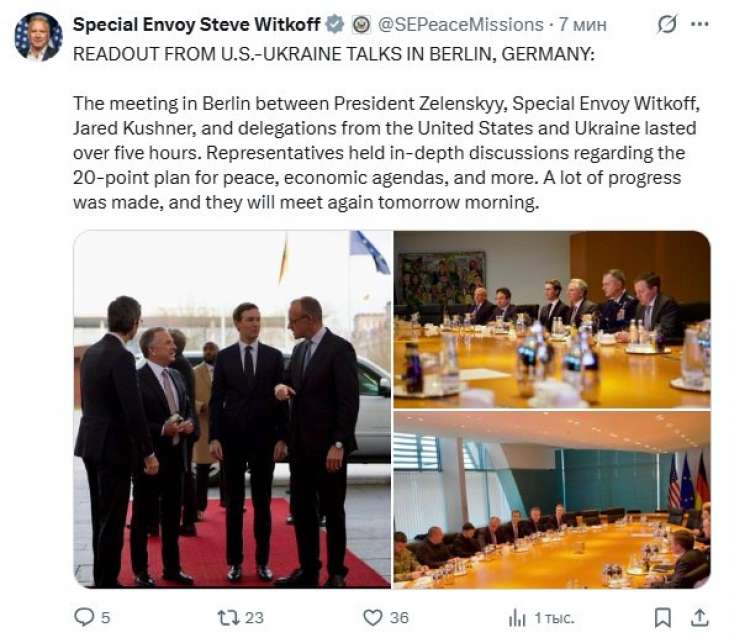Viewport: 729px width, 643px height.
Task: Click the like count 36
Action: click(399, 618)
